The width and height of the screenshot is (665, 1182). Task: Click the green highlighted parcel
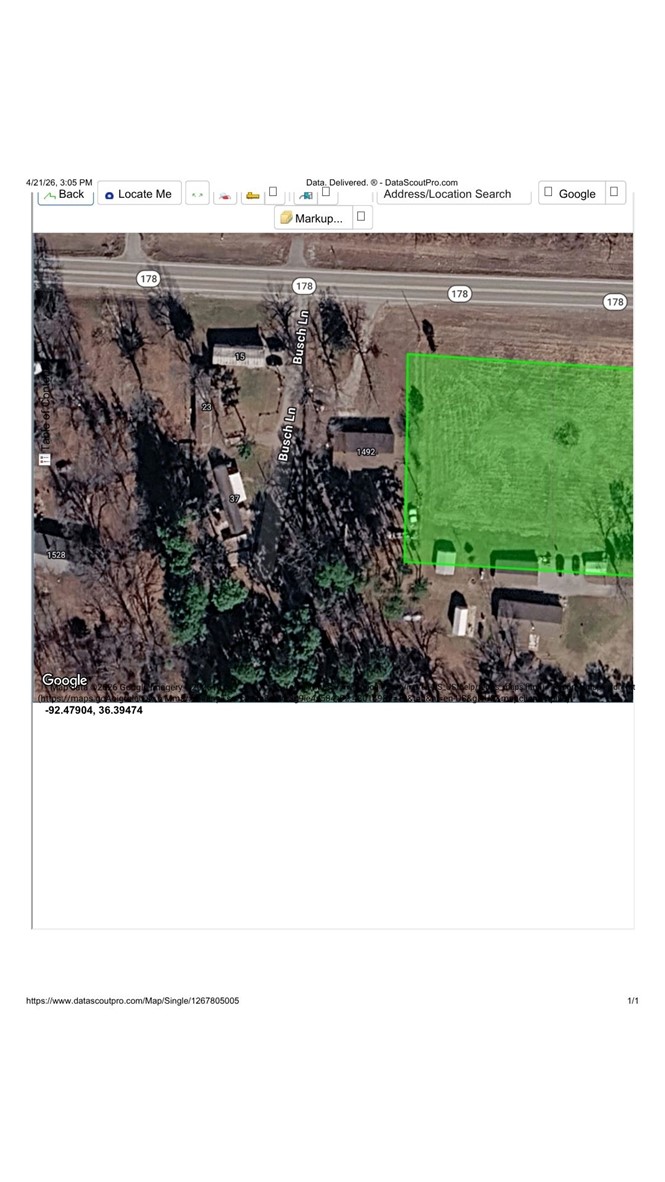(x=520, y=460)
